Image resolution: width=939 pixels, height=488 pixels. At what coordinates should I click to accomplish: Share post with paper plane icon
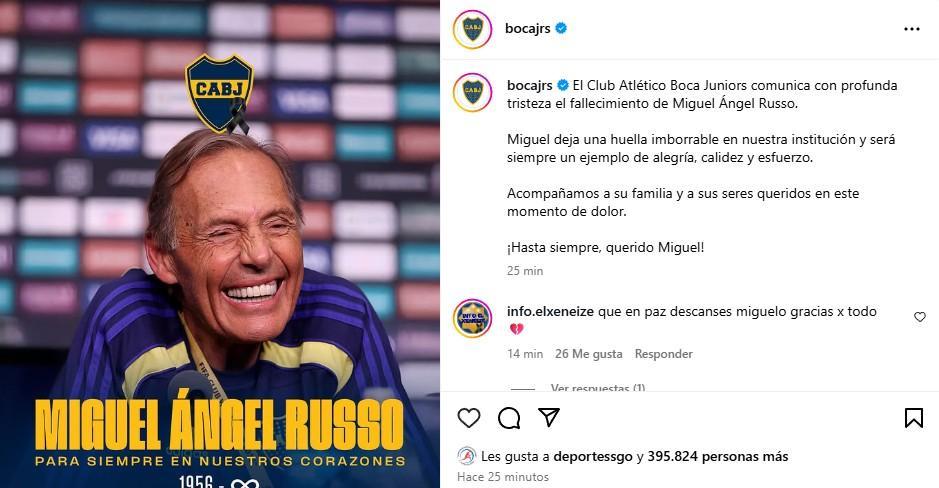[549, 417]
